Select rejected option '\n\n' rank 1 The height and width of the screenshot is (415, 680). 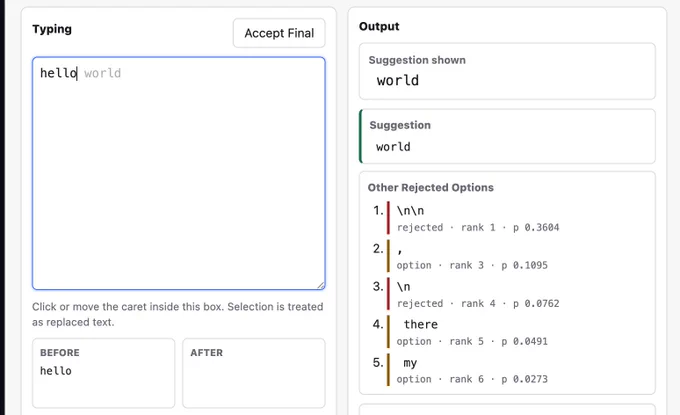tap(477, 218)
